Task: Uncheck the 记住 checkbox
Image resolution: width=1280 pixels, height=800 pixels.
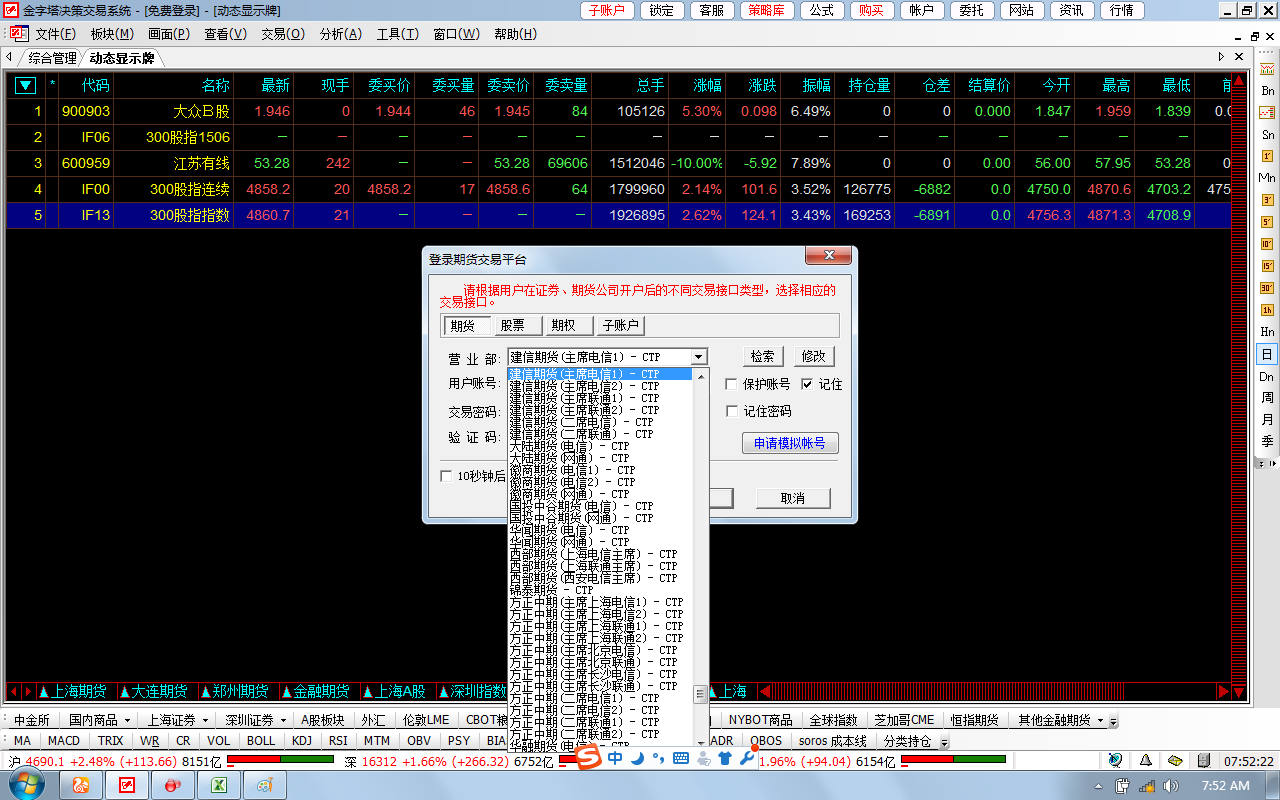Action: click(x=808, y=384)
